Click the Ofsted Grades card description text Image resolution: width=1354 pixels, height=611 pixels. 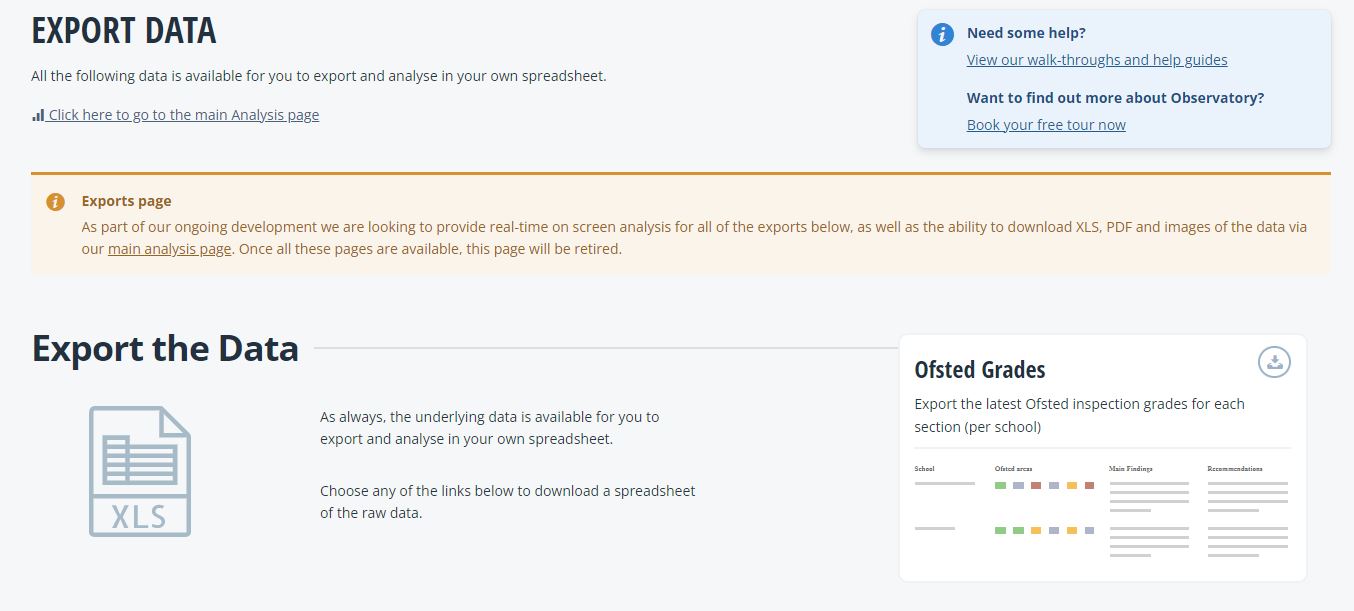(1080, 415)
